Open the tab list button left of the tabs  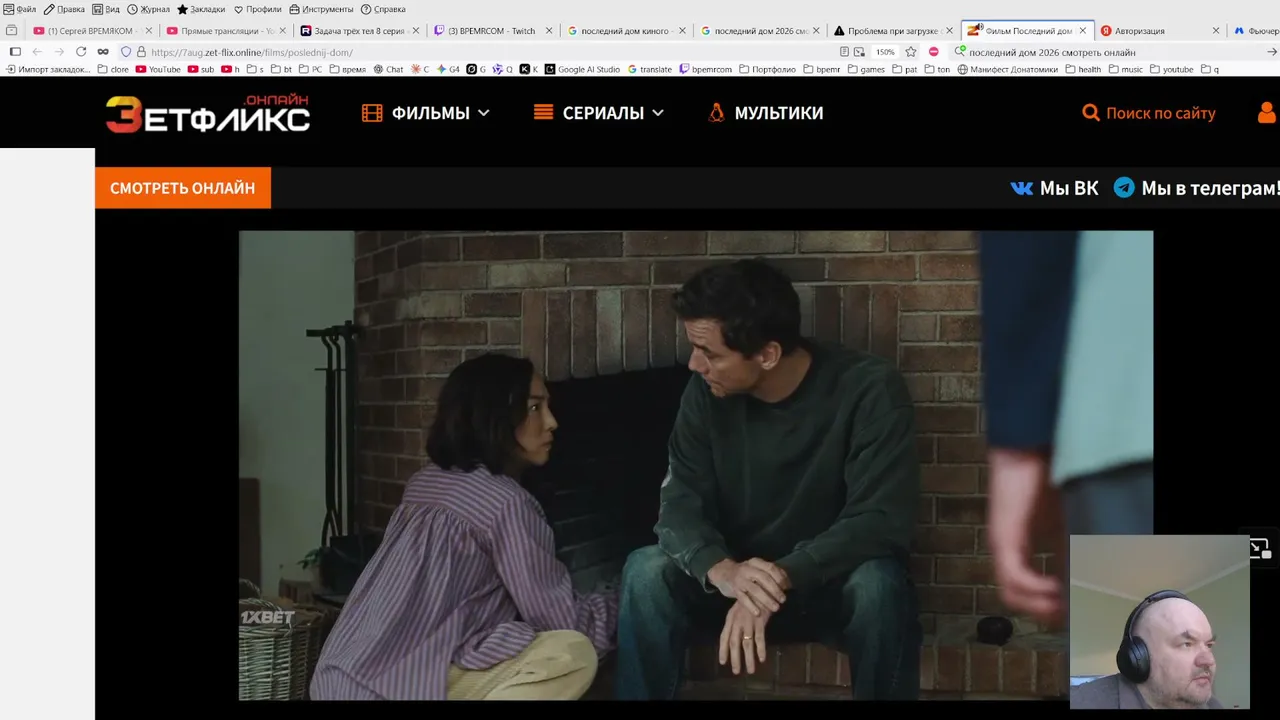tap(12, 31)
